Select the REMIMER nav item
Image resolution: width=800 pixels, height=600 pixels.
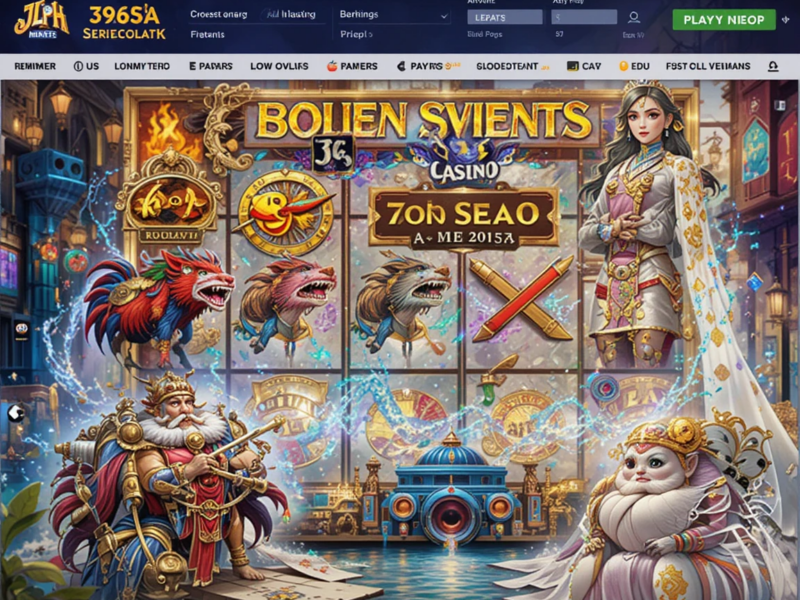35,66
